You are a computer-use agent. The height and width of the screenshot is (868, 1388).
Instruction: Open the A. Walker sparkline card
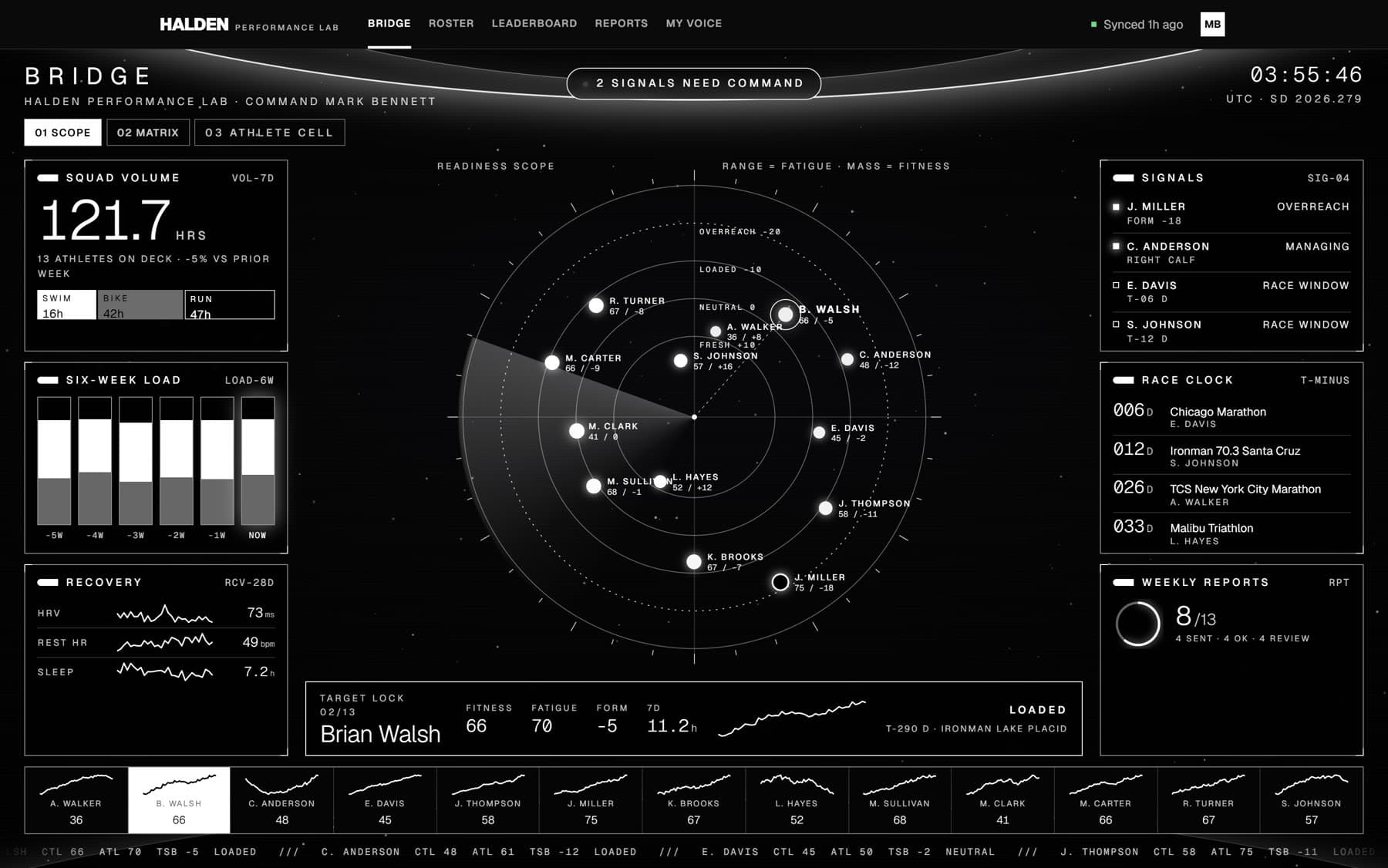(x=76, y=800)
